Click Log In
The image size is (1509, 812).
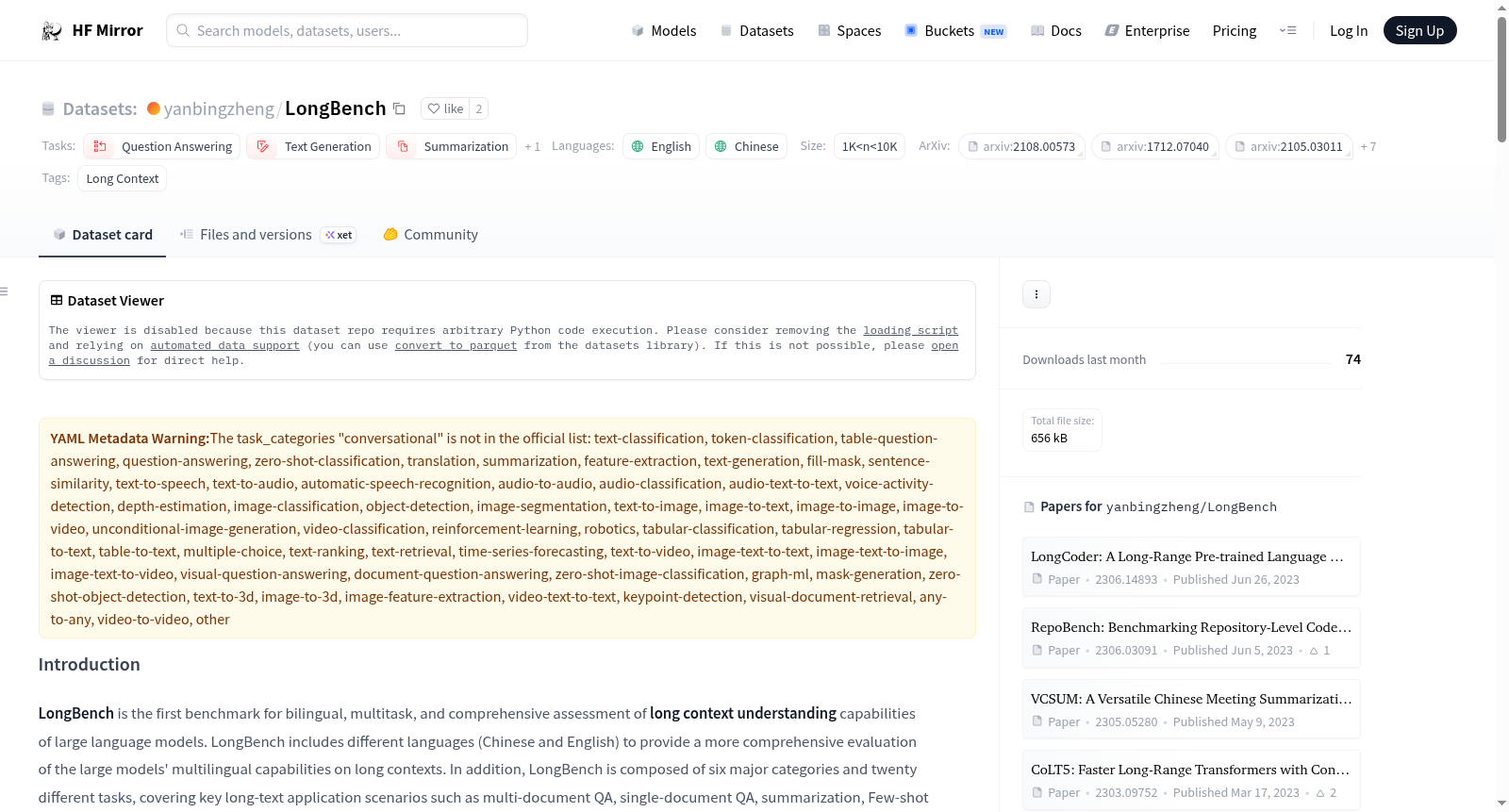tap(1349, 31)
